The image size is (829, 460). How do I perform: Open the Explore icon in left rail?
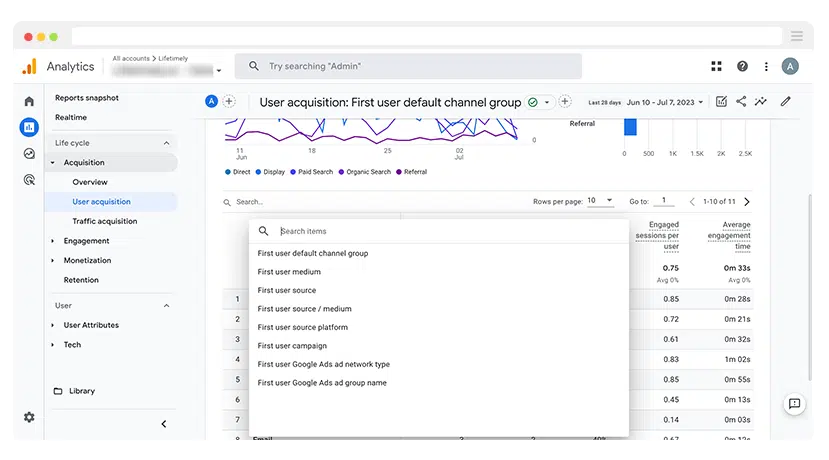coord(29,154)
